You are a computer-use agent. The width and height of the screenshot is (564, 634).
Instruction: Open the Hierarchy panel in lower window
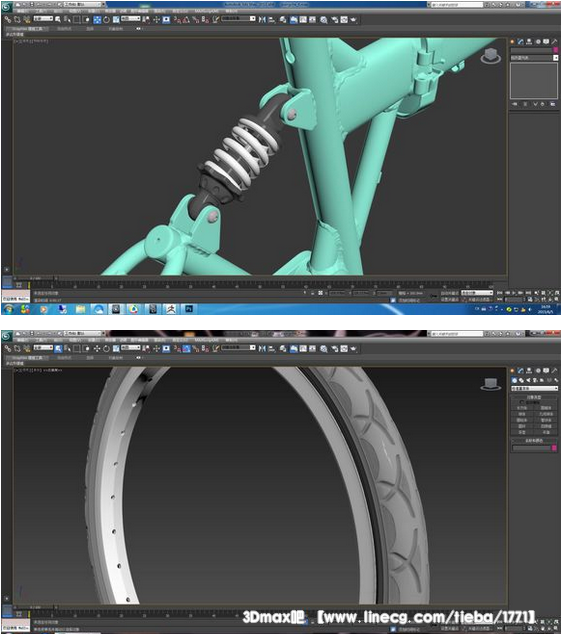(x=529, y=370)
